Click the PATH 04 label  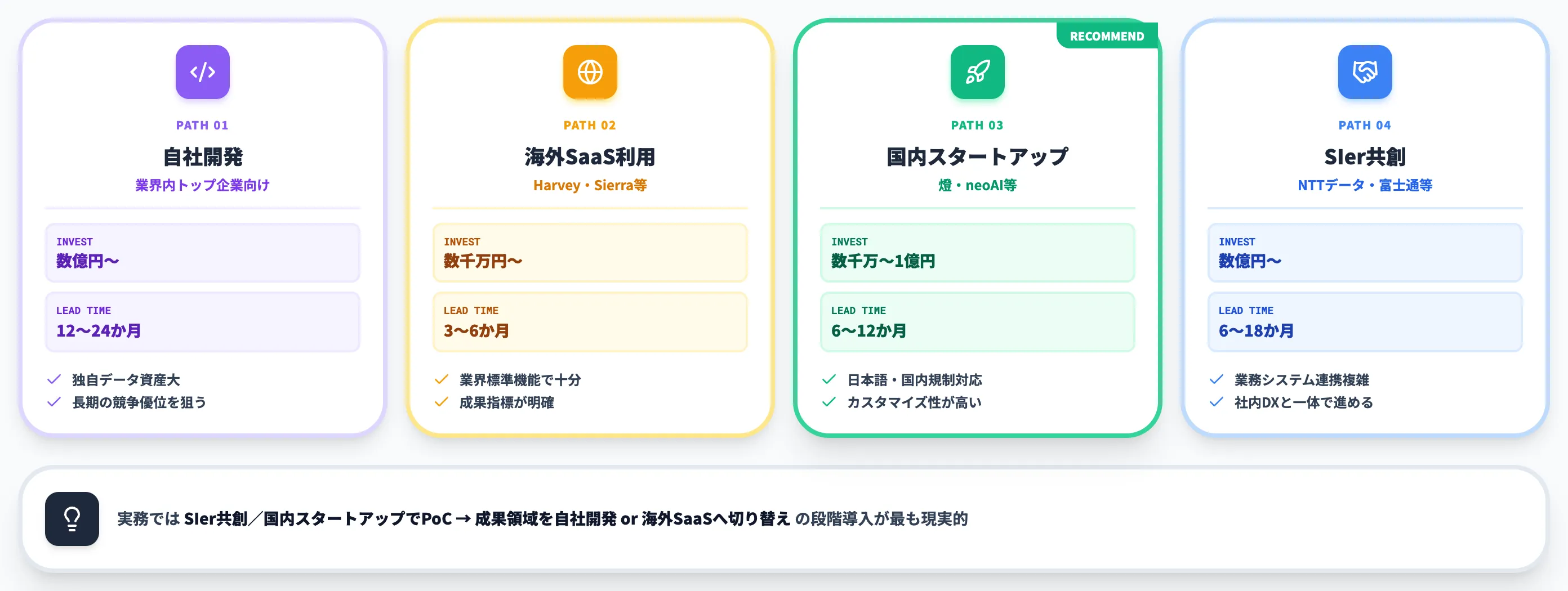coord(1365,126)
